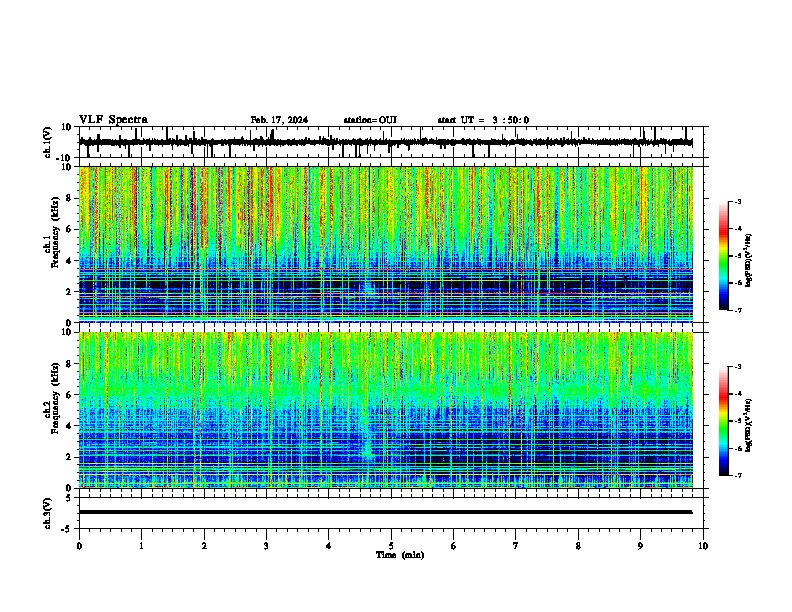Click time axis tick label "4"
Viewport: 792px width, 612px height.
pos(329,546)
